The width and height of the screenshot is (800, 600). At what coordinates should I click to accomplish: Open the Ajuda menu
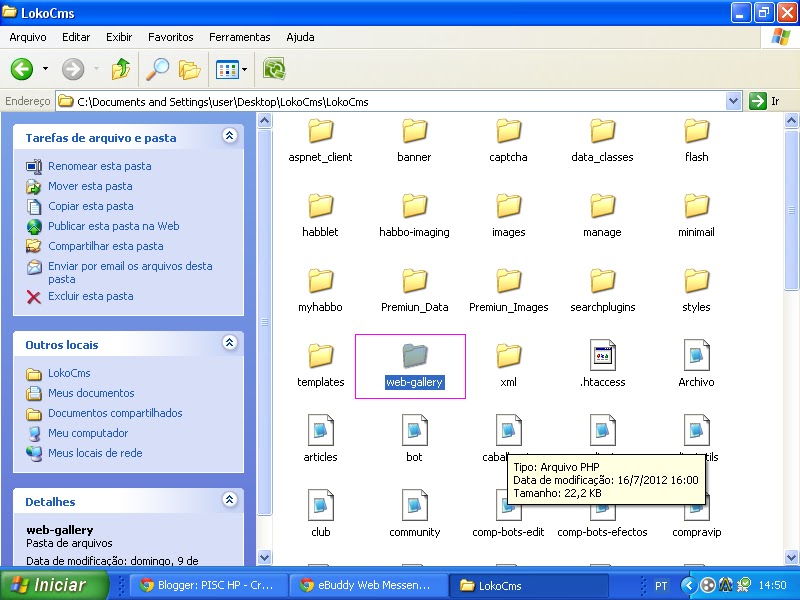pyautogui.click(x=300, y=37)
